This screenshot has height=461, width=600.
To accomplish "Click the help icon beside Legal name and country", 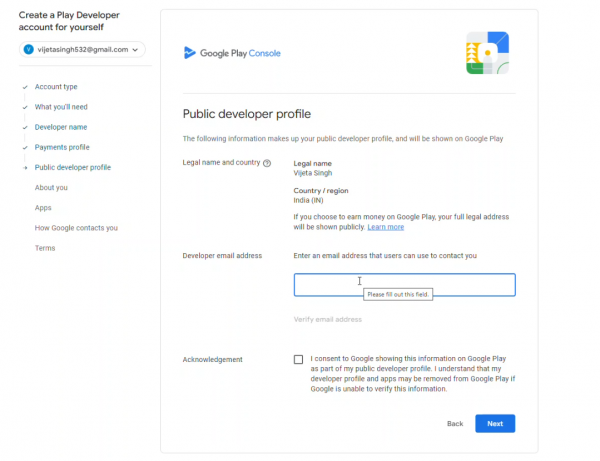I will pyautogui.click(x=267, y=163).
